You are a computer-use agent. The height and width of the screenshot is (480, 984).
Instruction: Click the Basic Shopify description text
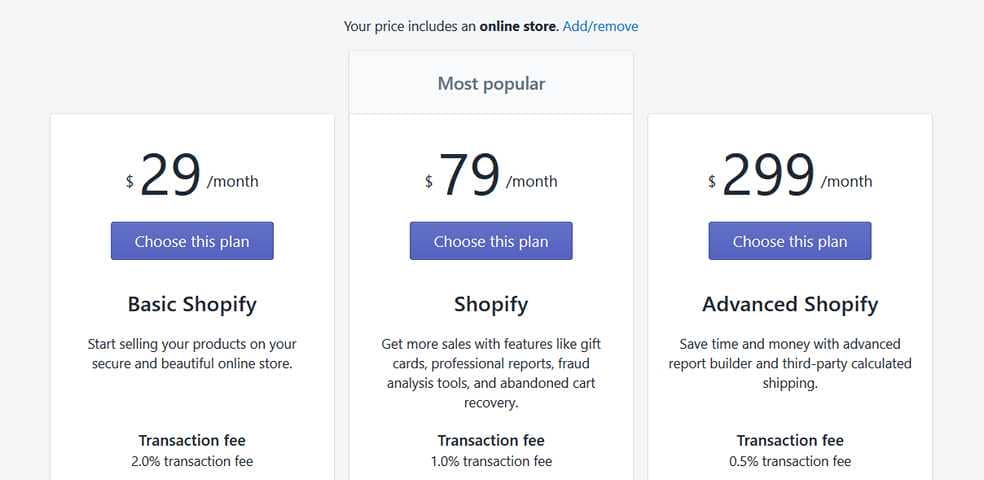point(192,354)
